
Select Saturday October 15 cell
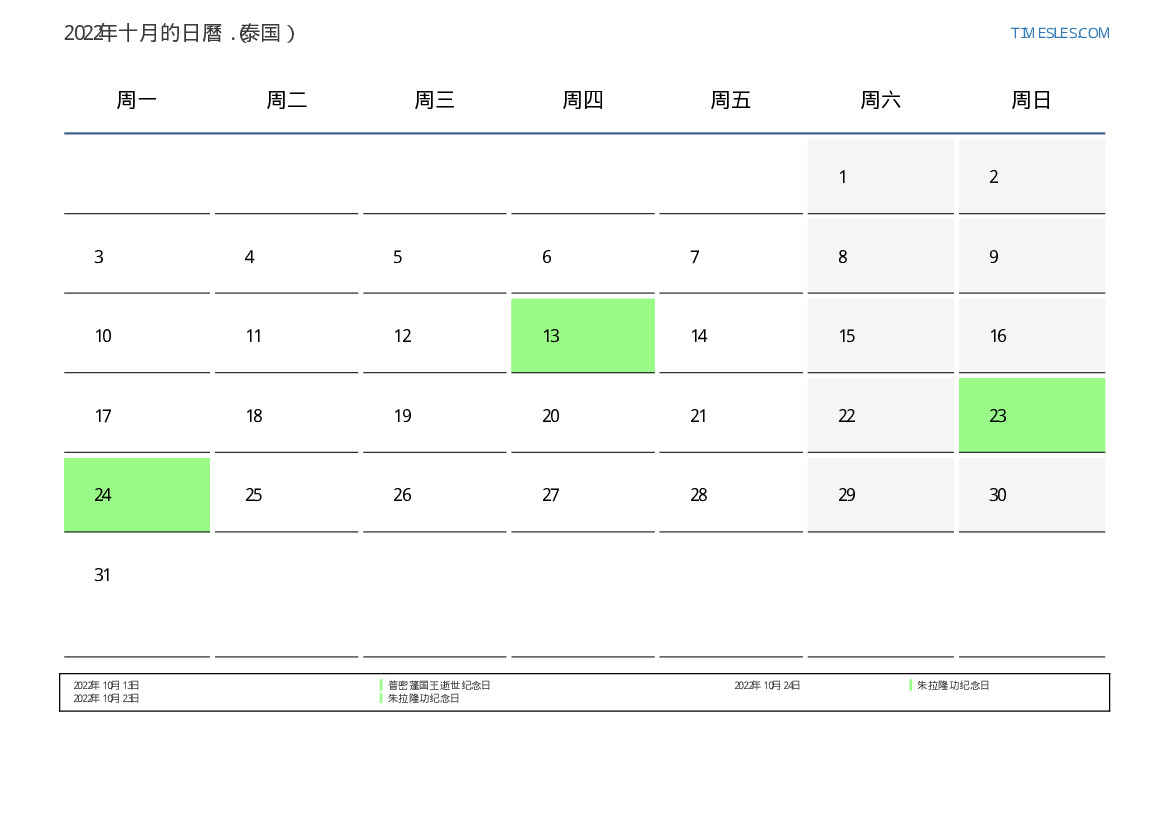click(x=880, y=336)
